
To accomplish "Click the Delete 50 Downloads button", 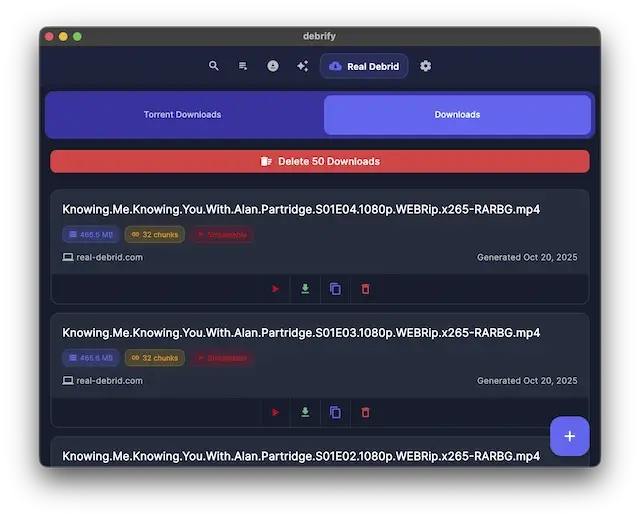I will point(320,162).
